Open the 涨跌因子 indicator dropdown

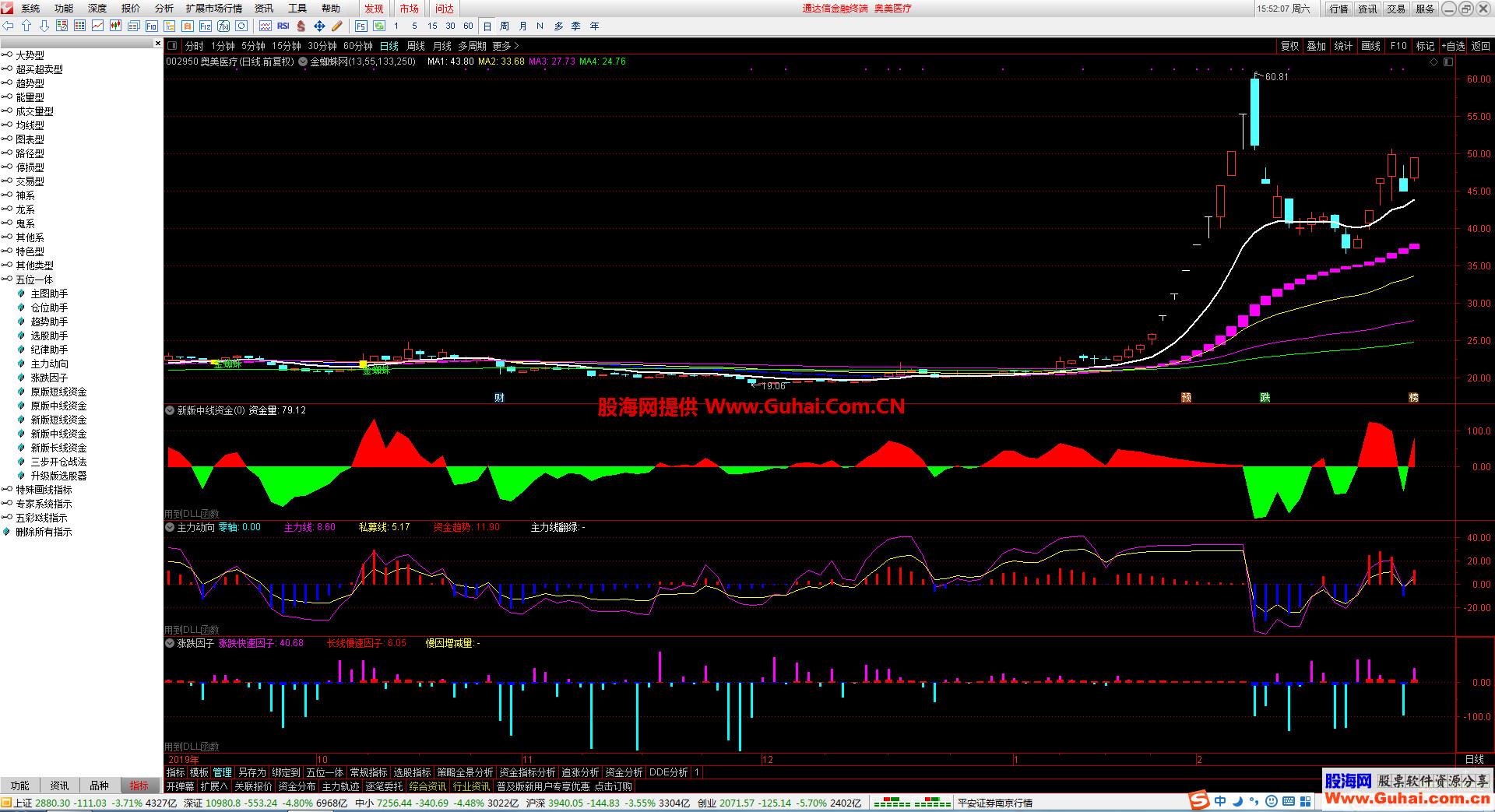[170, 643]
